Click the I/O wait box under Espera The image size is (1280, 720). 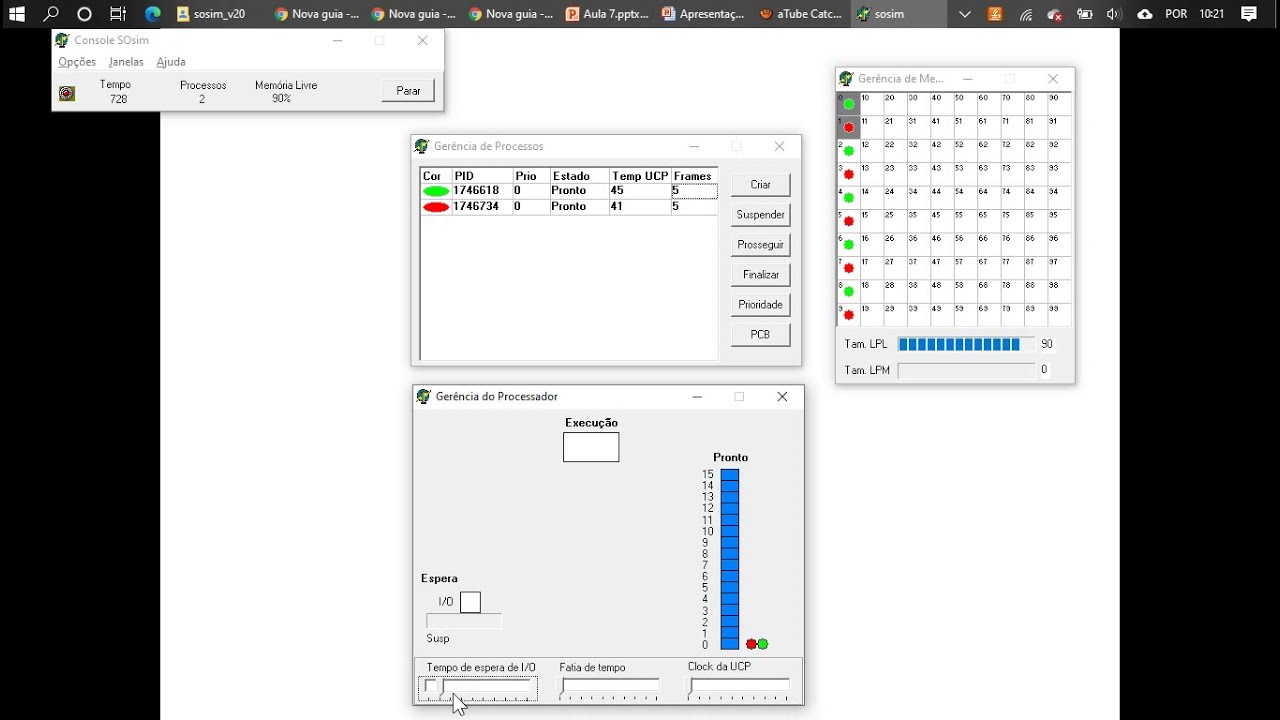coord(470,602)
